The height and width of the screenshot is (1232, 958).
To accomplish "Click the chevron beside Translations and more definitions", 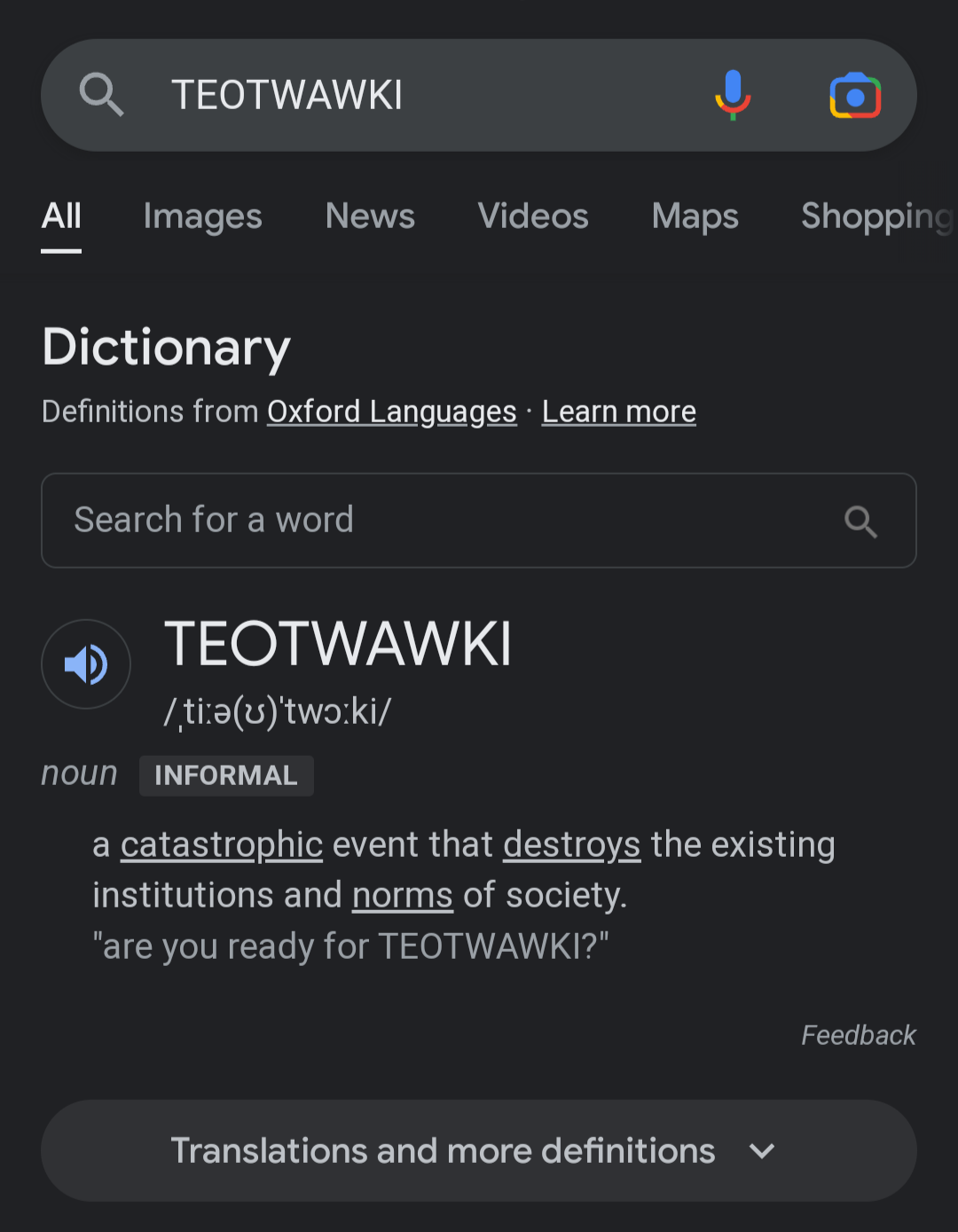I will 762,1151.
